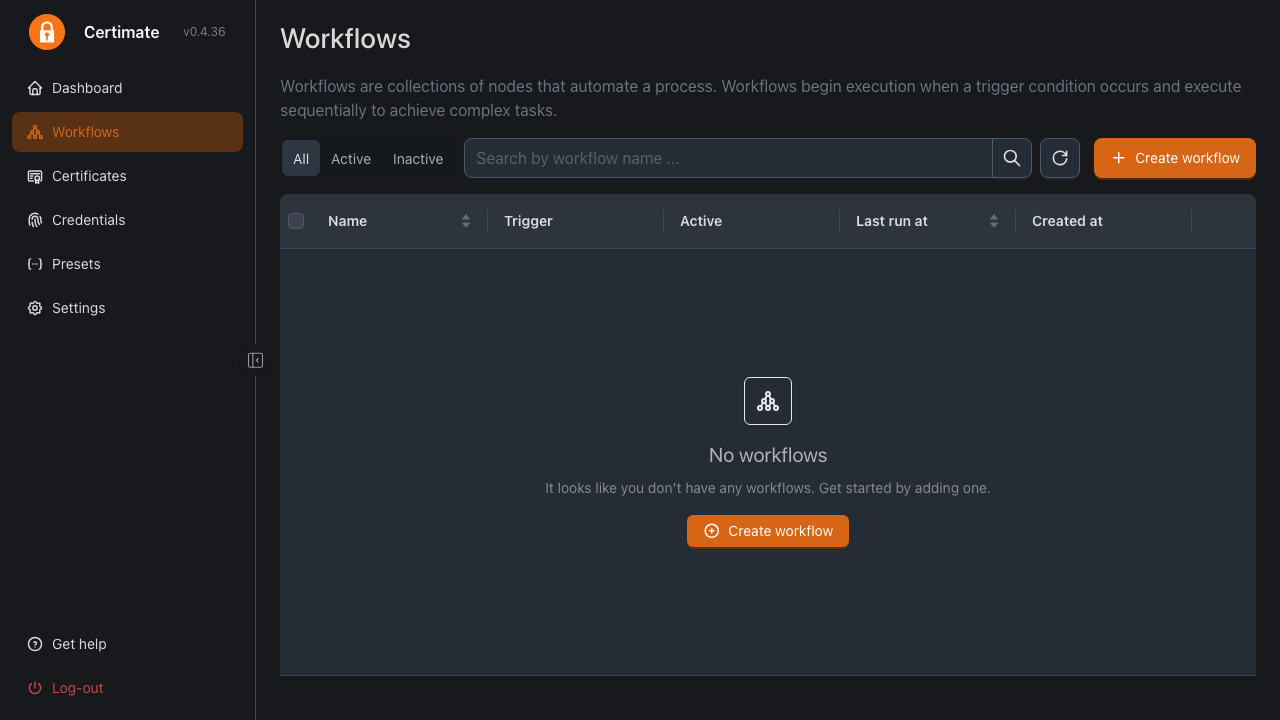The height and width of the screenshot is (720, 1280).
Task: Click the Certimate app name
Action: pos(122,32)
